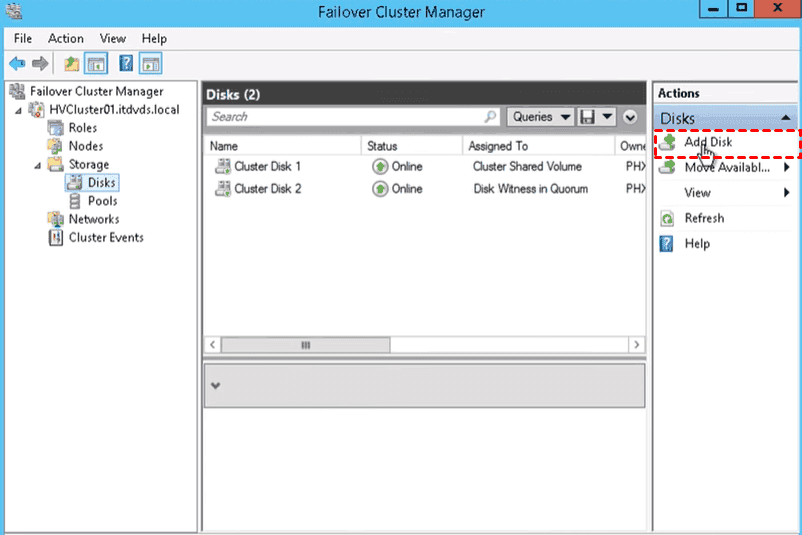Click the Refresh icon in Actions pane
The width and height of the screenshot is (802, 535).
(667, 218)
